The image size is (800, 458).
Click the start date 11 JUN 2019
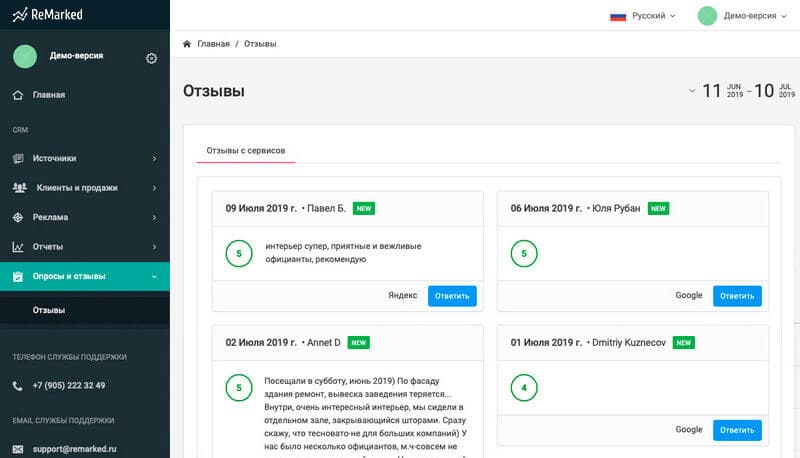point(723,91)
